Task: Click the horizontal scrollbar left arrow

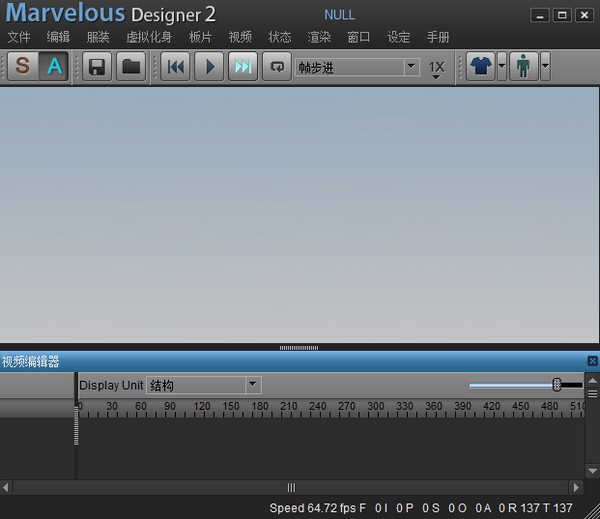Action: point(5,488)
